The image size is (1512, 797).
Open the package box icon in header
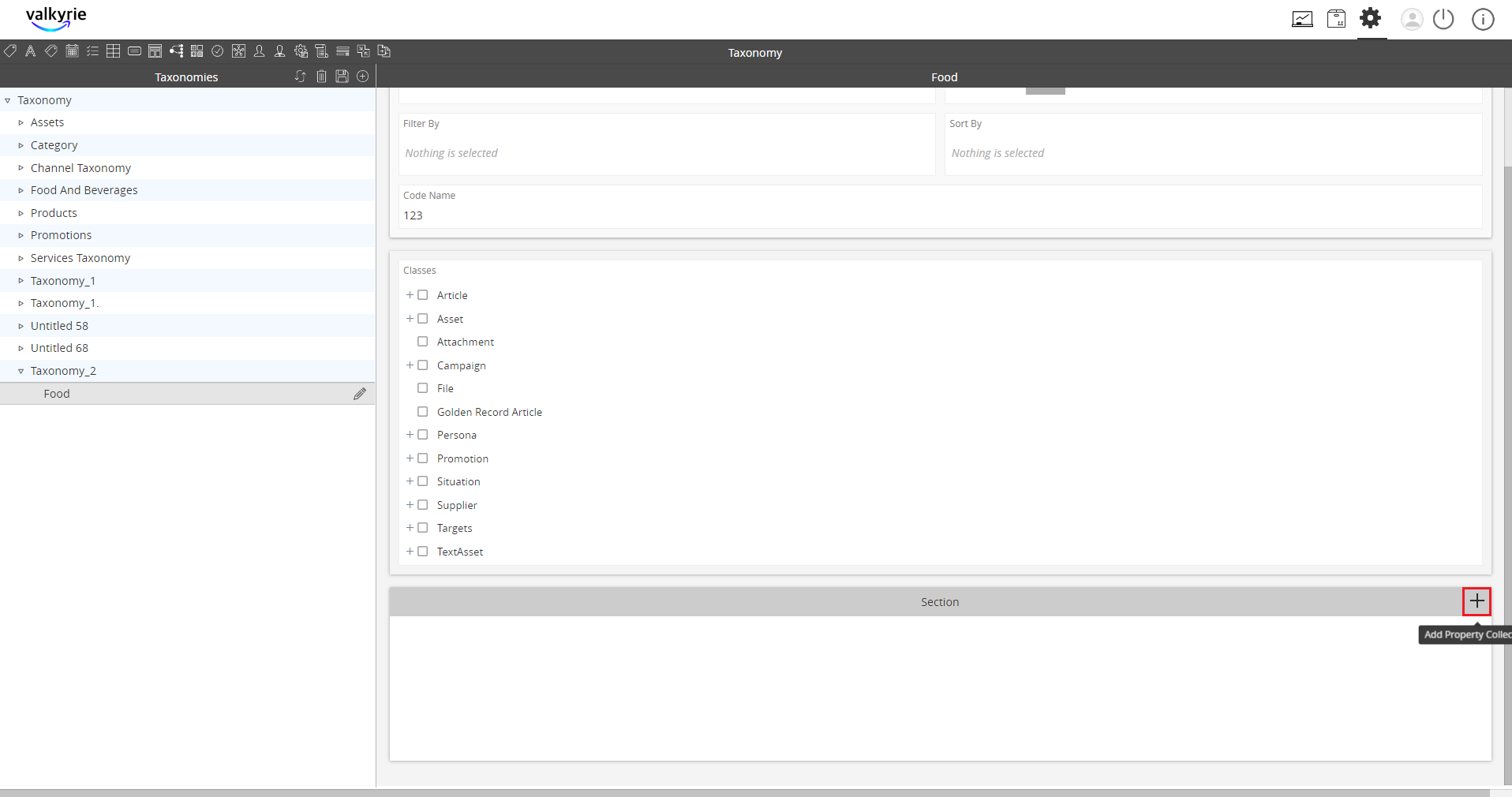[1336, 19]
